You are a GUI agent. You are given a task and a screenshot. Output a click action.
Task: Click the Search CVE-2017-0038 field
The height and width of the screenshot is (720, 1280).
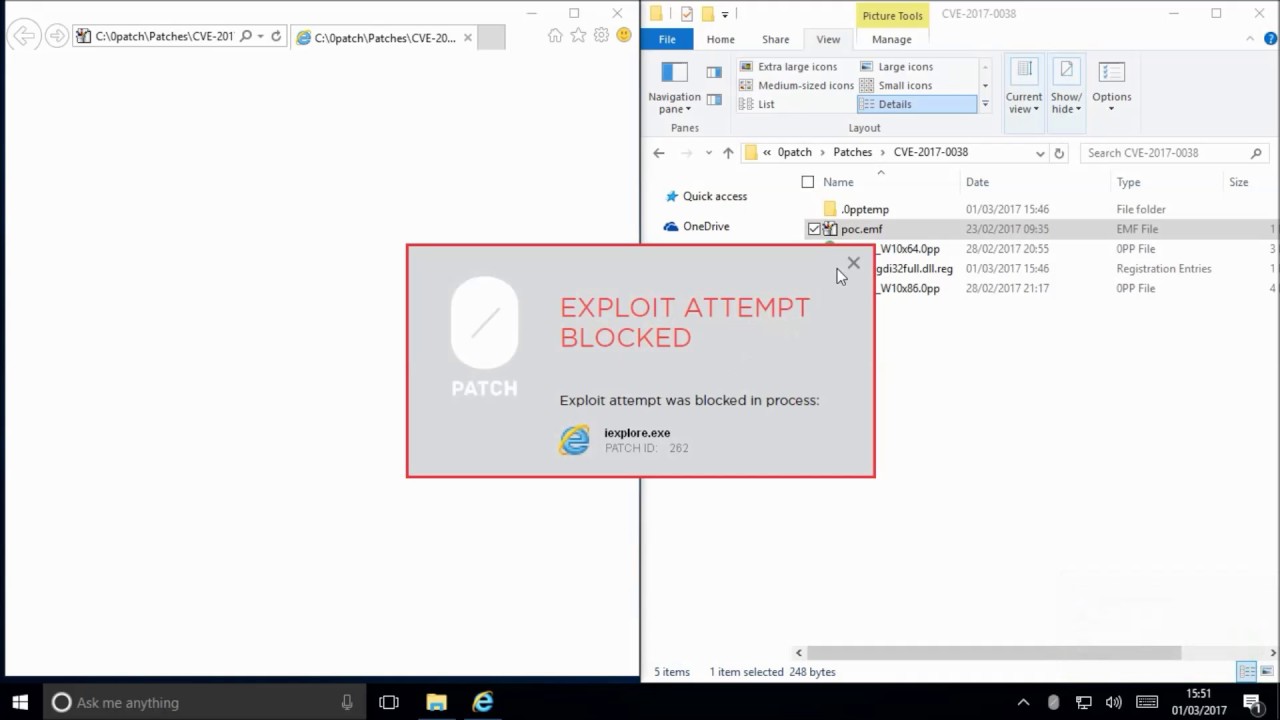(x=1165, y=153)
